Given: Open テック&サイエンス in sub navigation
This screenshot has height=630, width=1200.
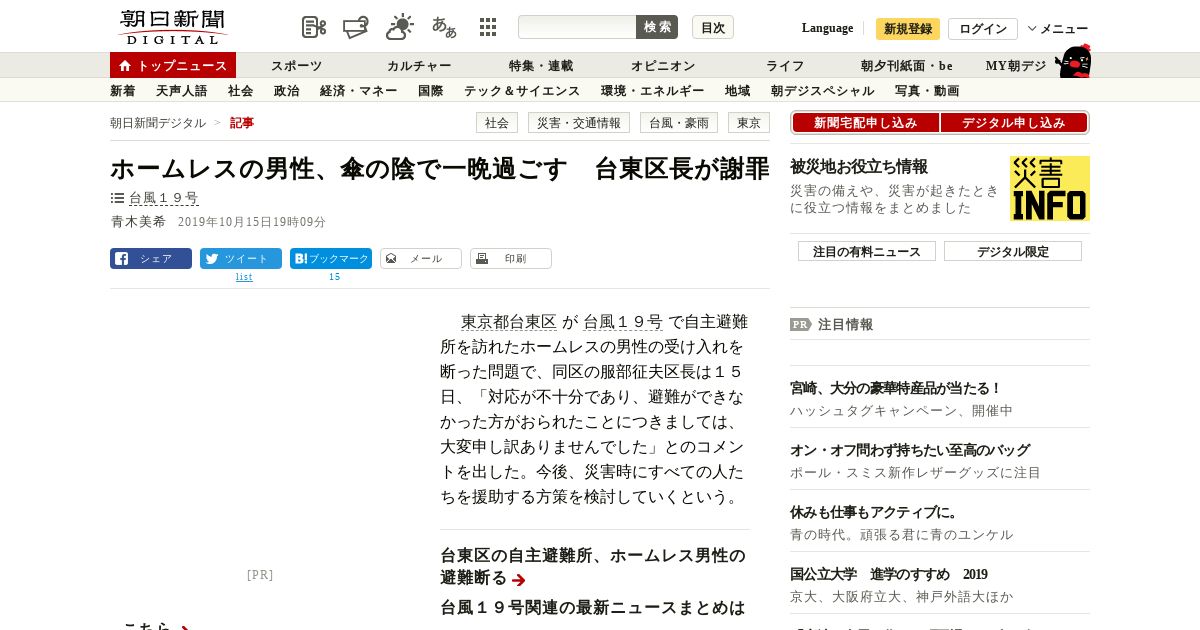Looking at the screenshot, I should (522, 90).
